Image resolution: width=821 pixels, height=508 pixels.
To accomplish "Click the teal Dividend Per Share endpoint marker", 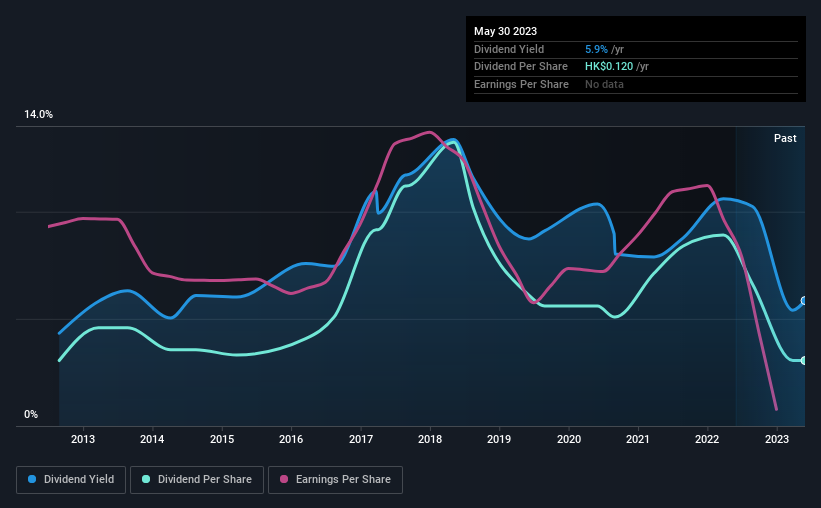I will tap(803, 360).
